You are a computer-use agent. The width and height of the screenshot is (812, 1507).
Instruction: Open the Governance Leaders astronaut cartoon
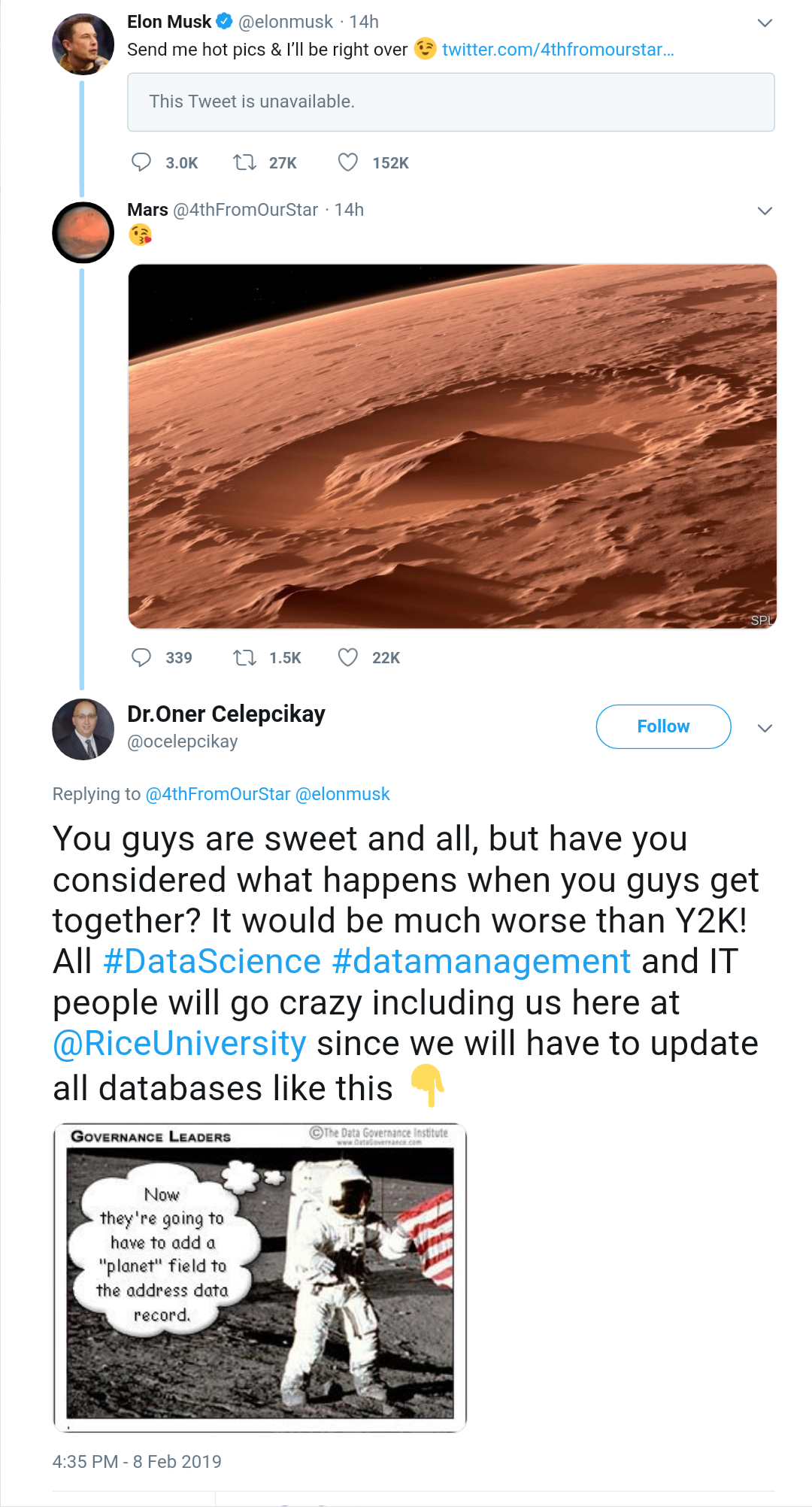click(x=260, y=1278)
